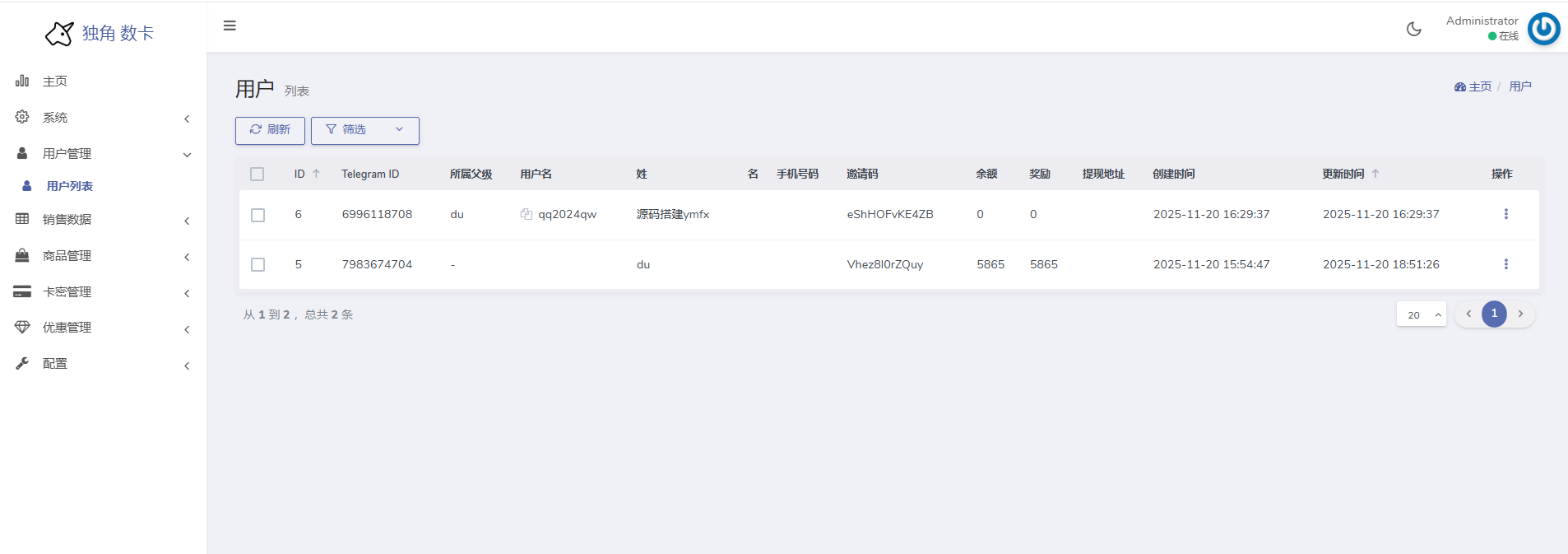The image size is (1568, 554).
Task: Click the 刷新 refresh button
Action: point(270,130)
